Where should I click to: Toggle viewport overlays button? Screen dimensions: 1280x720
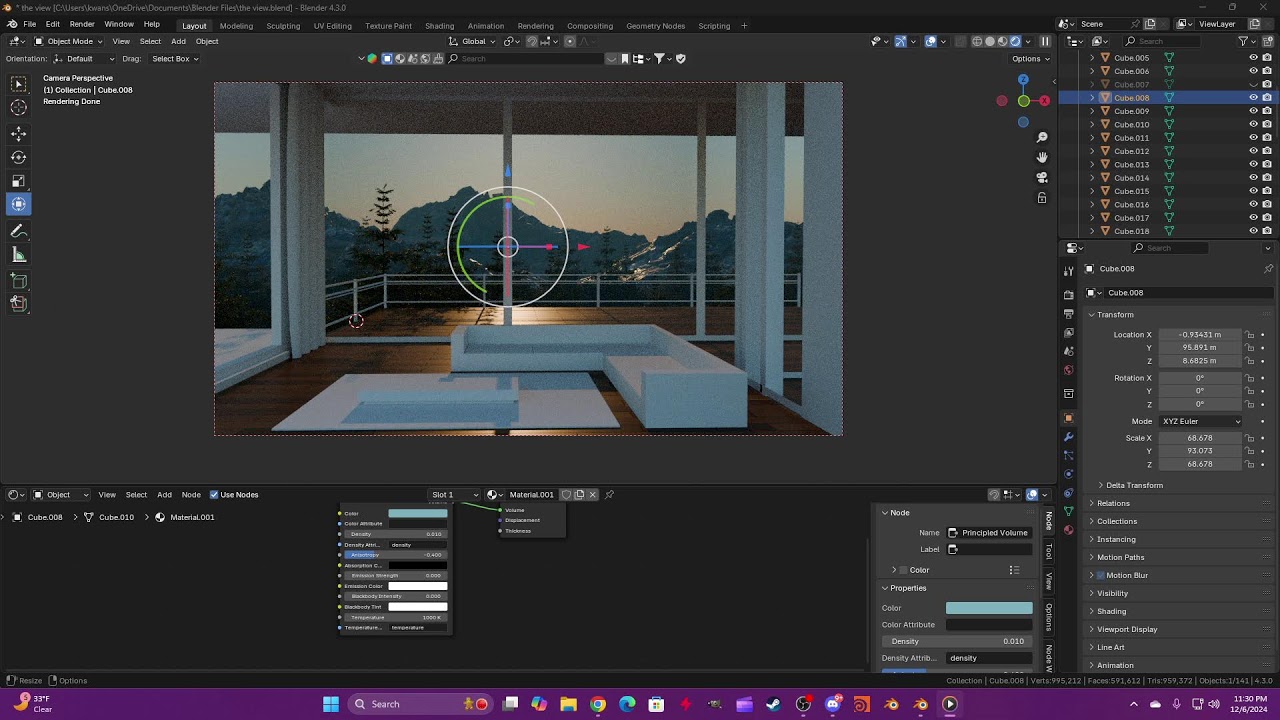pyautogui.click(x=931, y=41)
